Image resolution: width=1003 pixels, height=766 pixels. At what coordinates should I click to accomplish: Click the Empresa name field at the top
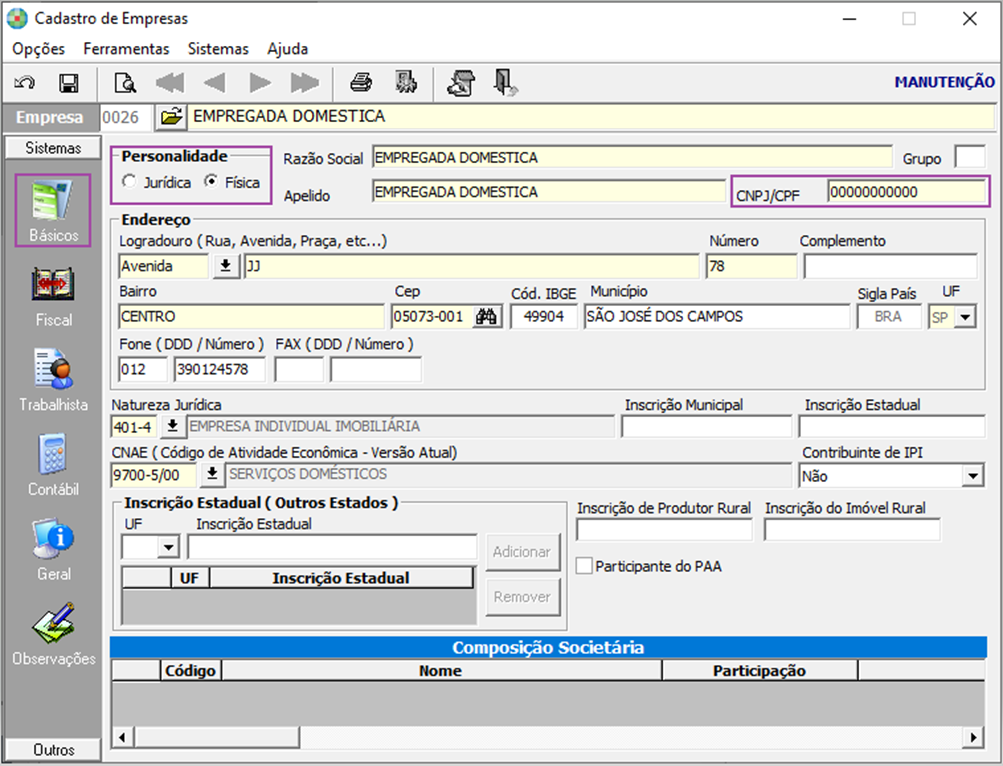coord(591,116)
